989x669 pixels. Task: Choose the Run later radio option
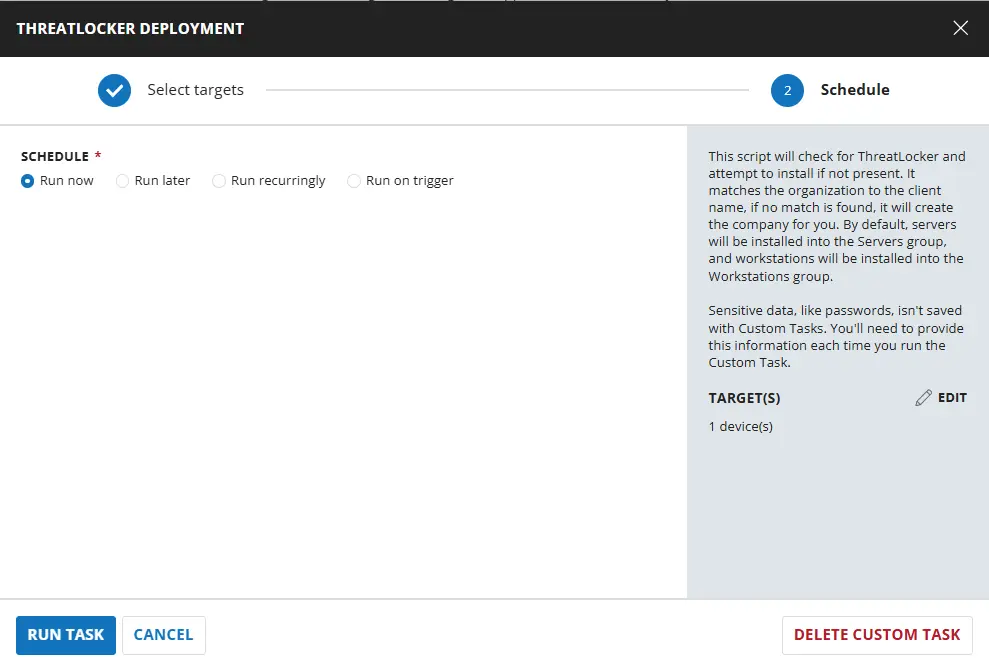click(122, 181)
